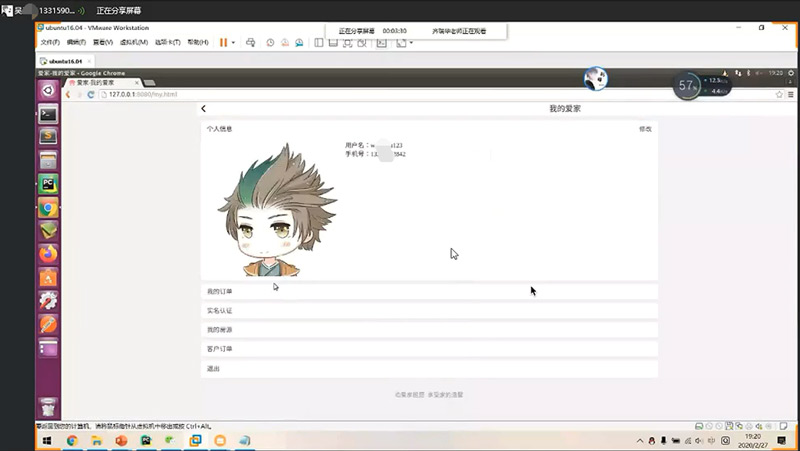Open the Ubuntu Dash search button
This screenshot has height=451, width=800.
point(48,90)
